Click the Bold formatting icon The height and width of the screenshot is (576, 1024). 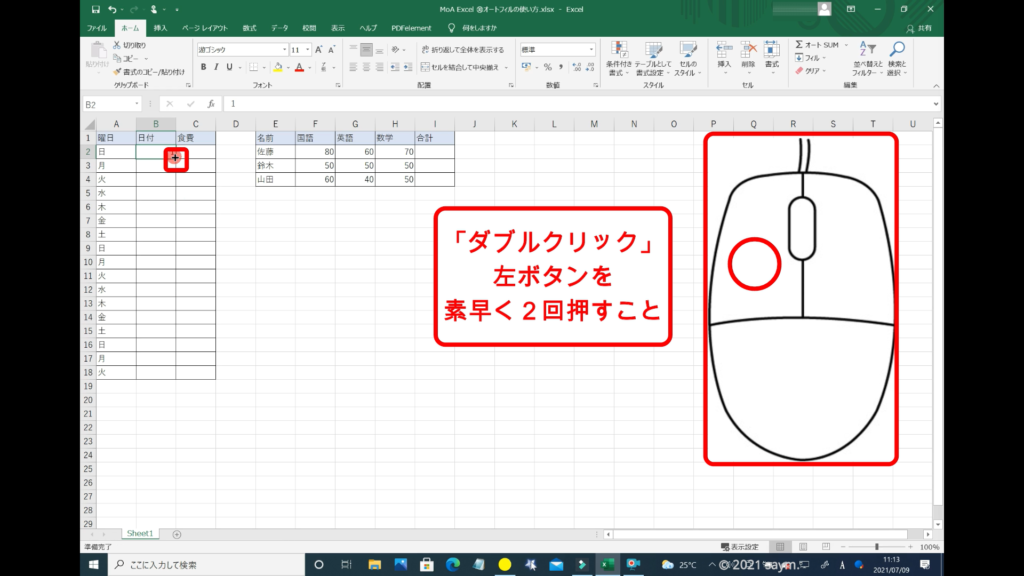tap(203, 67)
